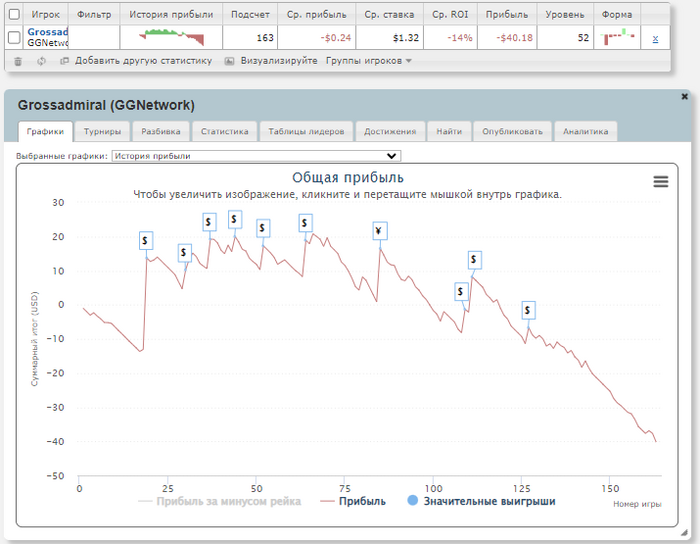Viewport: 700px width, 544px height.
Task: Click the picture icon beside Визуализируйте
Action: pos(229,61)
